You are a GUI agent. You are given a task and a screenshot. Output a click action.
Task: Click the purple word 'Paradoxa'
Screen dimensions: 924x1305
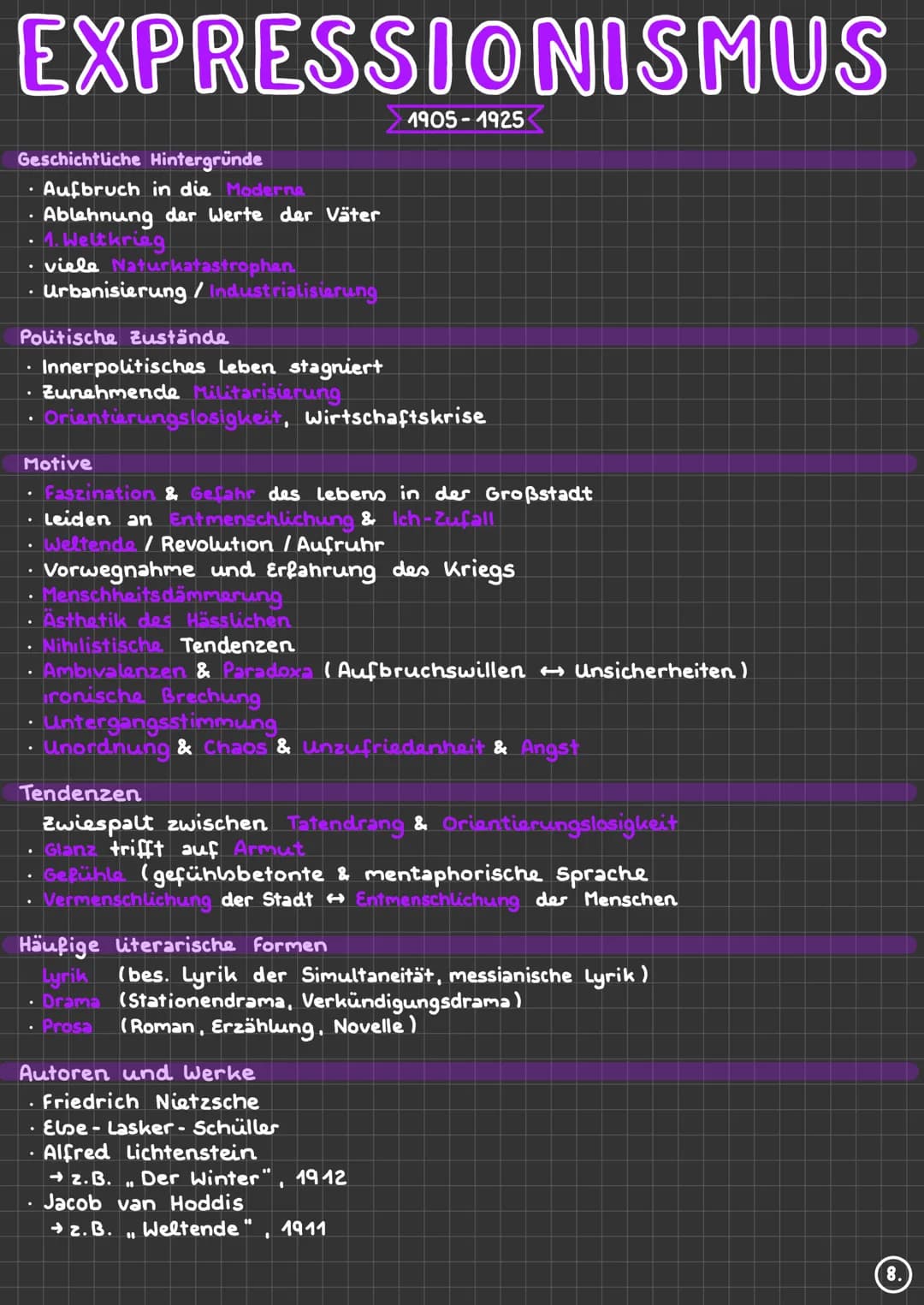pos(268,671)
